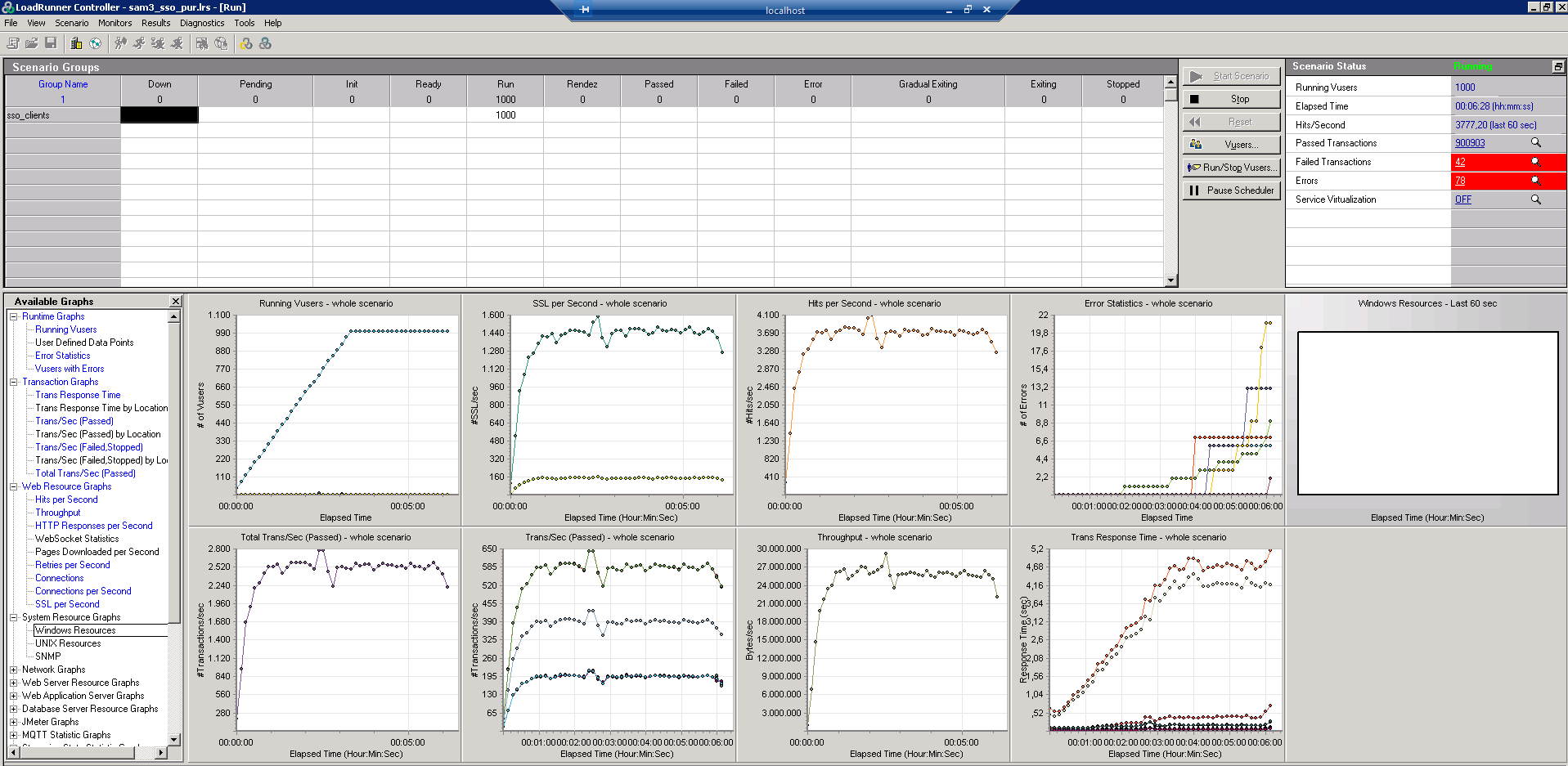Open the 42 Failed Transactions link
The height and width of the screenshot is (766, 1568).
(1459, 162)
